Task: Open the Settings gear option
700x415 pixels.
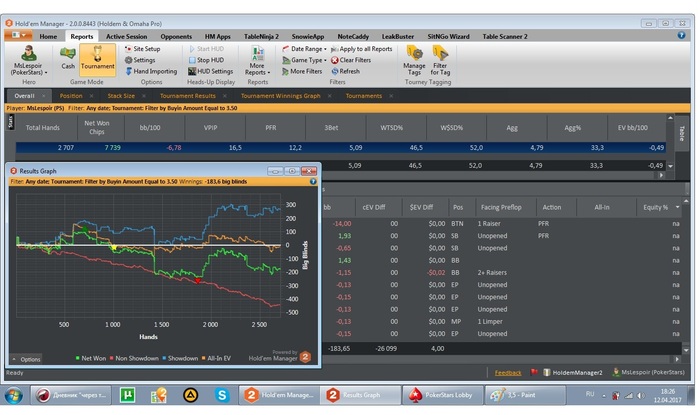Action: [140, 60]
